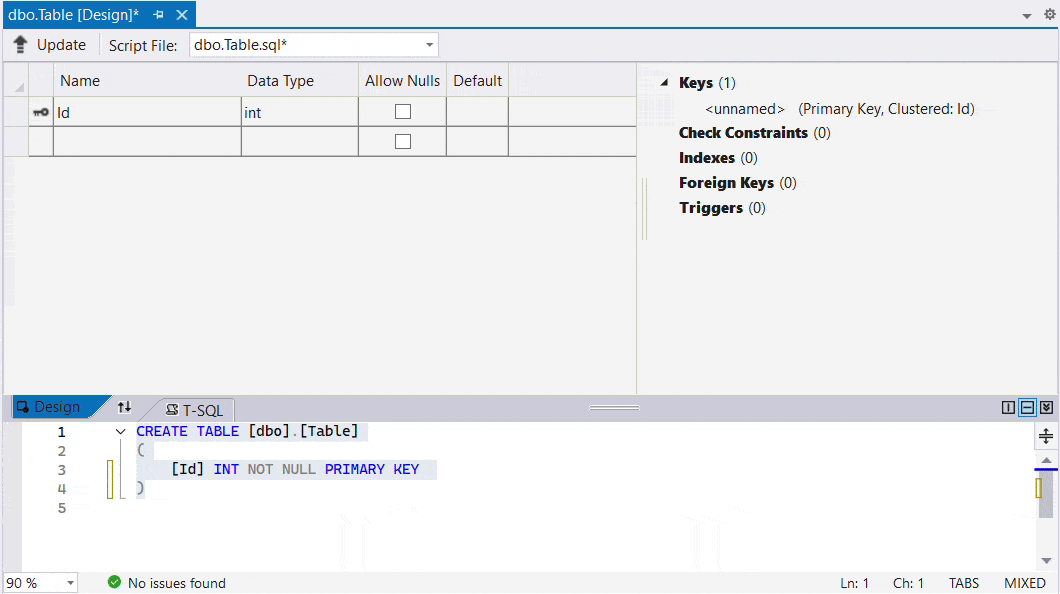Select the vertical split view icon
The height and width of the screenshot is (594, 1060).
tap(1008, 407)
